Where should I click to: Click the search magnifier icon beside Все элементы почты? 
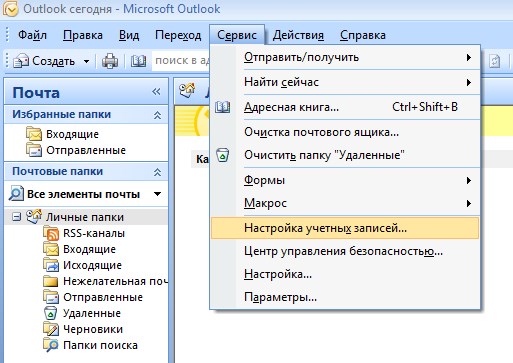(x=16, y=194)
